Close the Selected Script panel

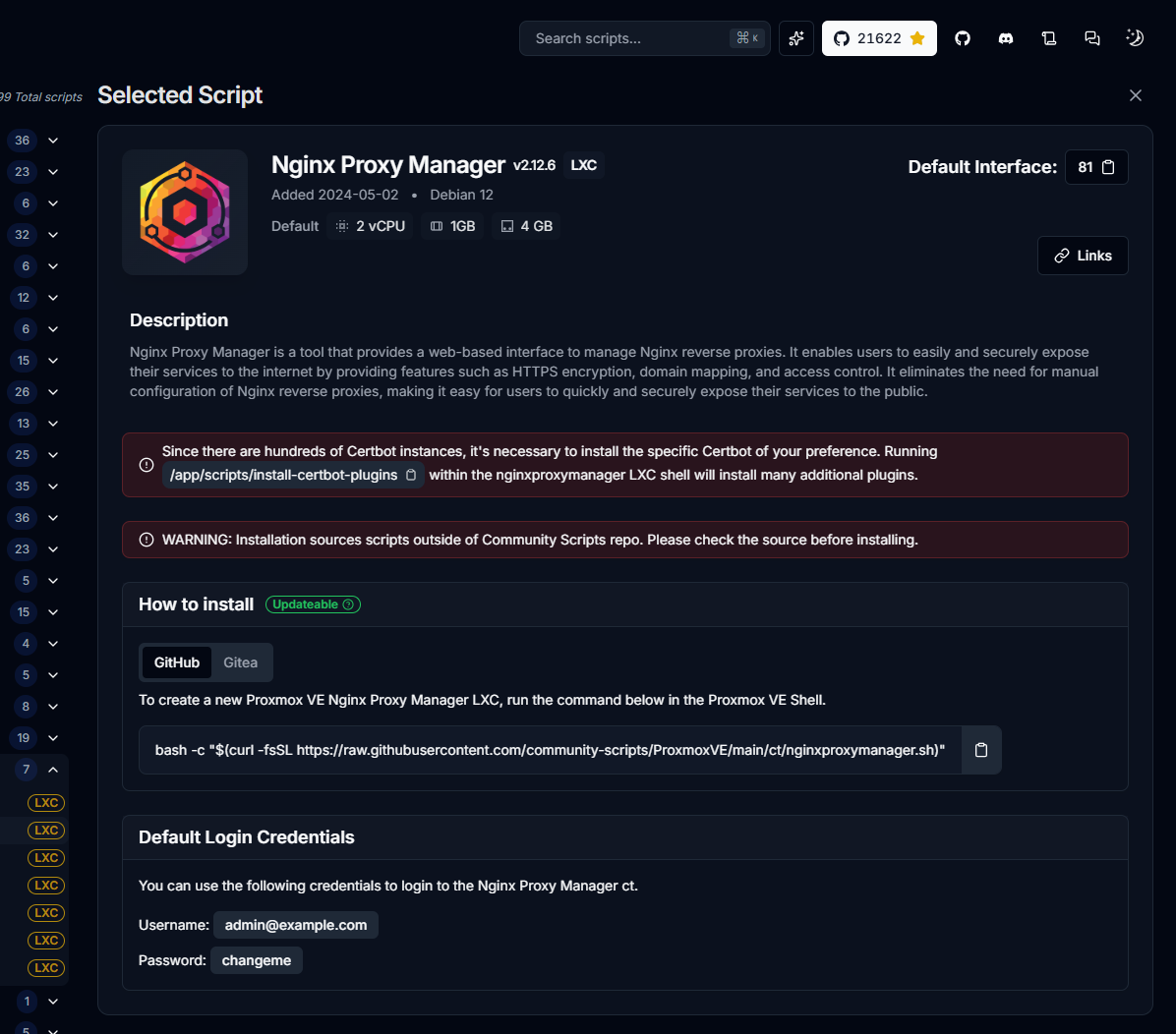pyautogui.click(x=1136, y=95)
